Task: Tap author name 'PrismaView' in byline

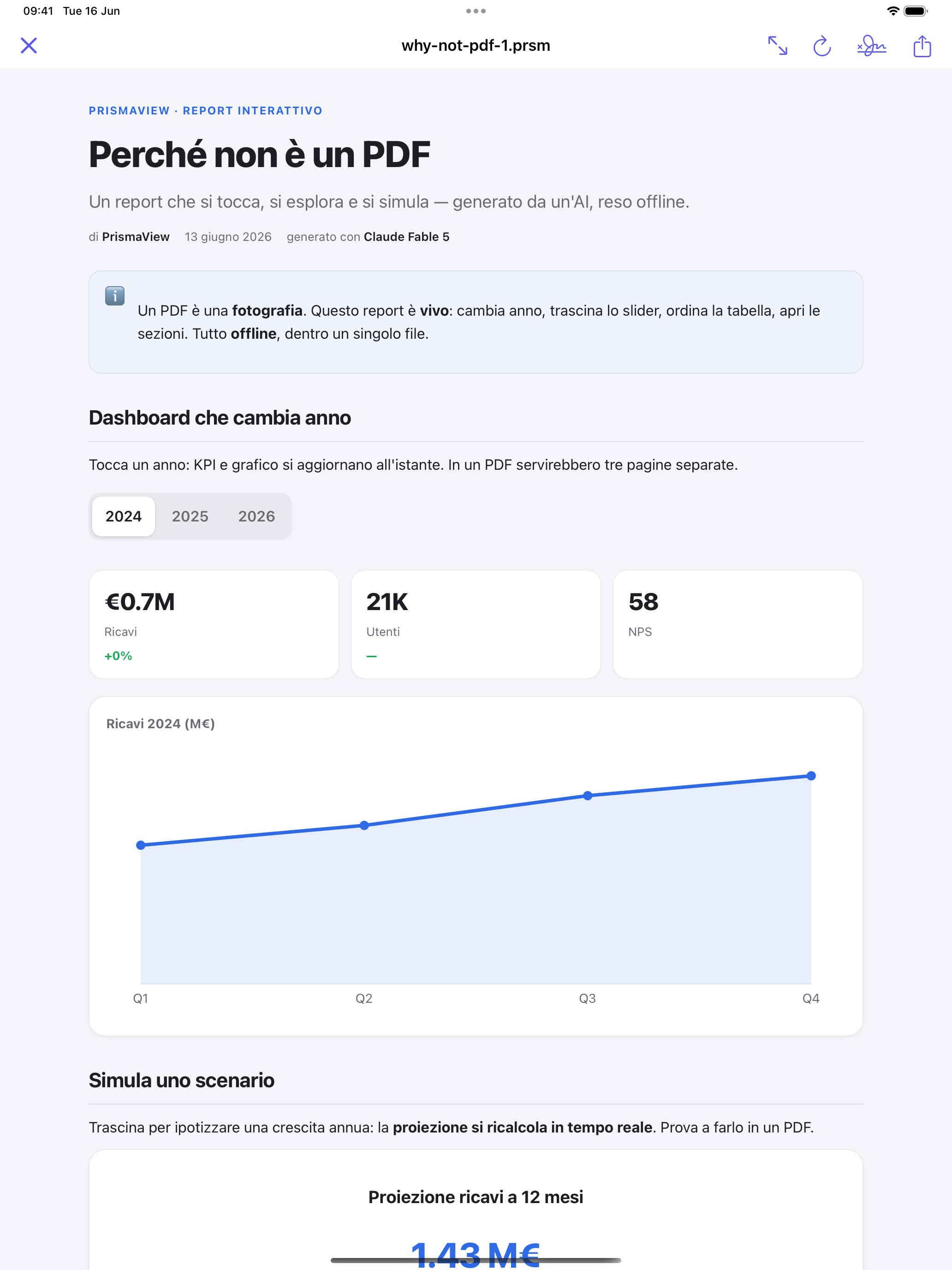Action: coord(136,237)
